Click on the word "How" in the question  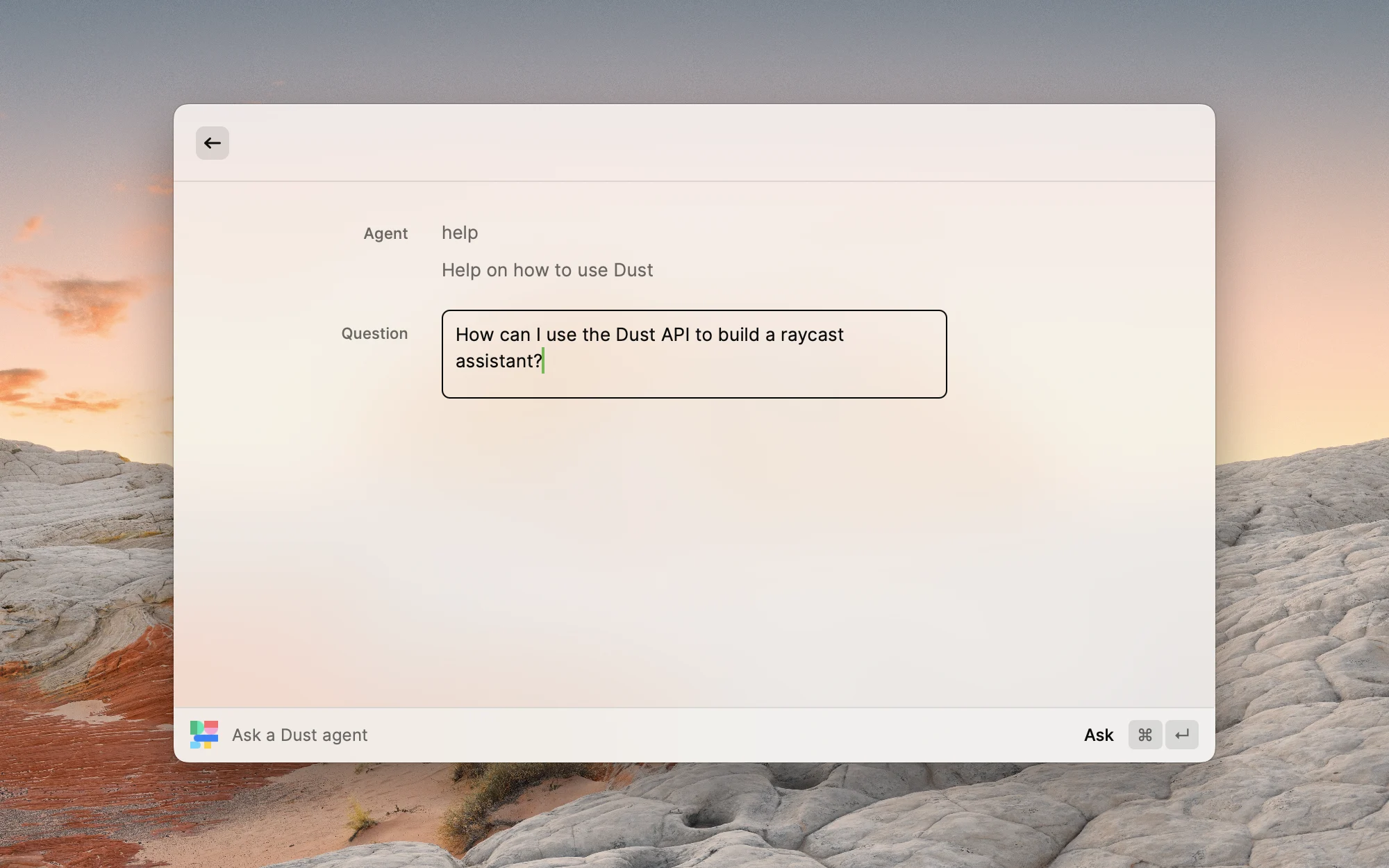(x=474, y=335)
